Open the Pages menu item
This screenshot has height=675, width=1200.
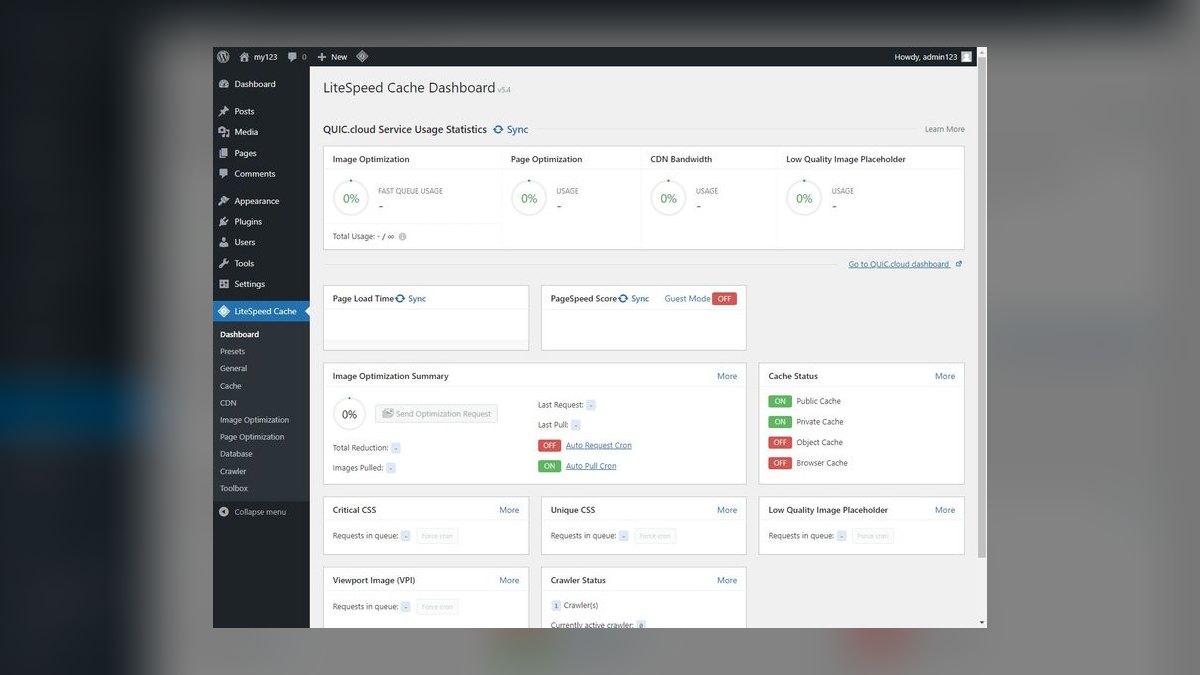click(x=245, y=153)
